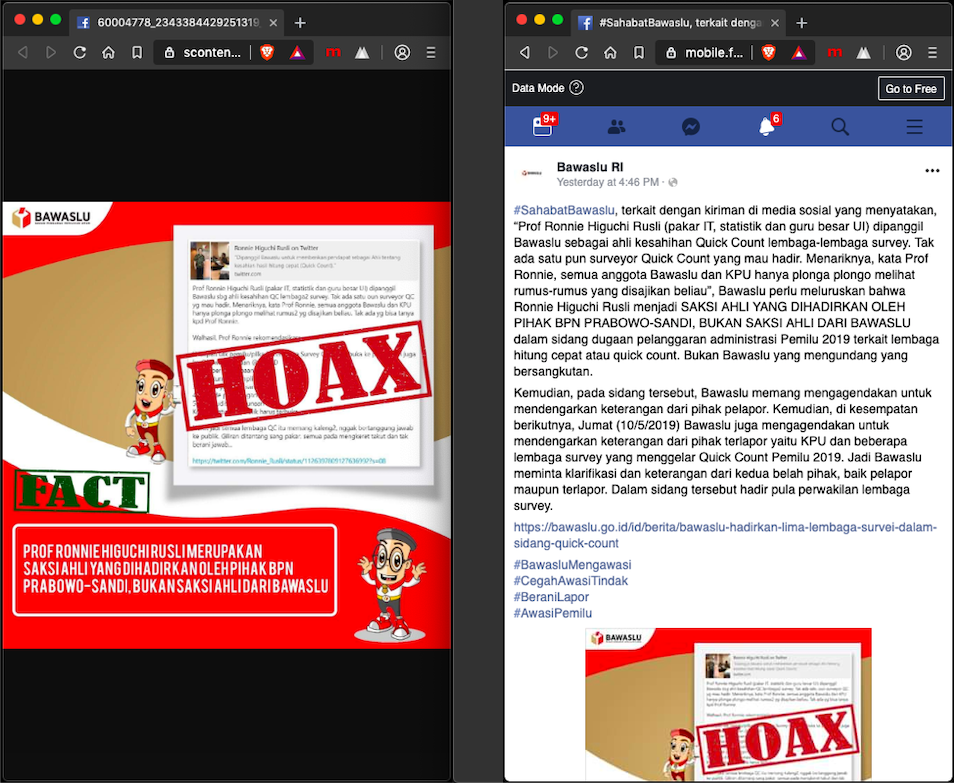Screen dimensions: 954x783
Task: Click the Go to Free button
Action: (911, 88)
